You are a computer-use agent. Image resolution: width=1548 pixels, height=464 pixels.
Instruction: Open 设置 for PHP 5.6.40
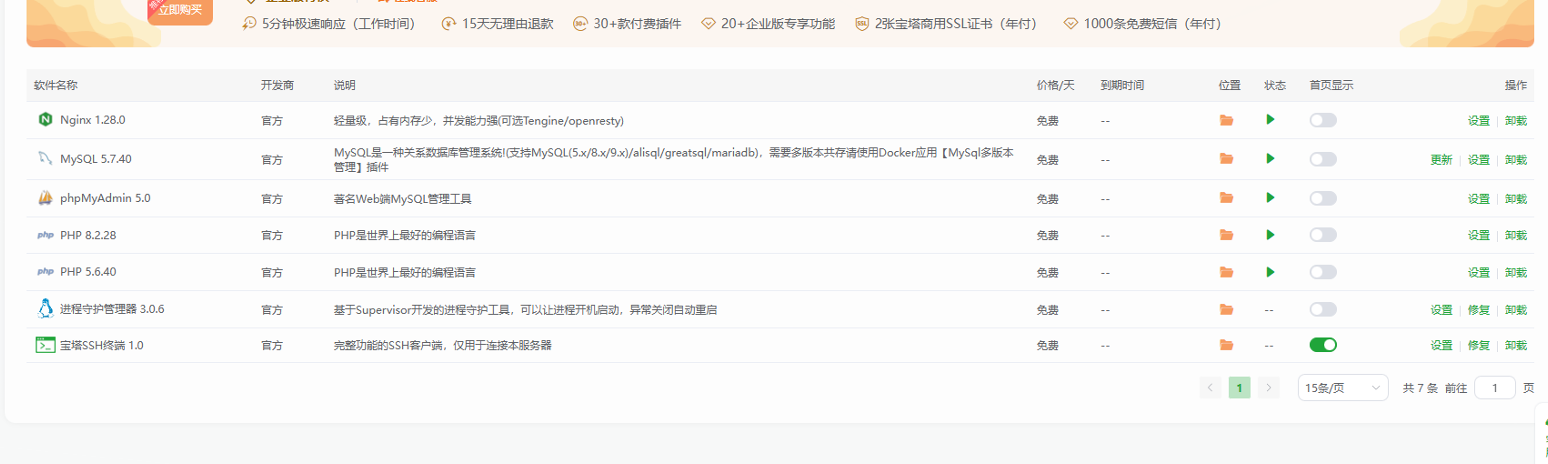[x=1479, y=272]
